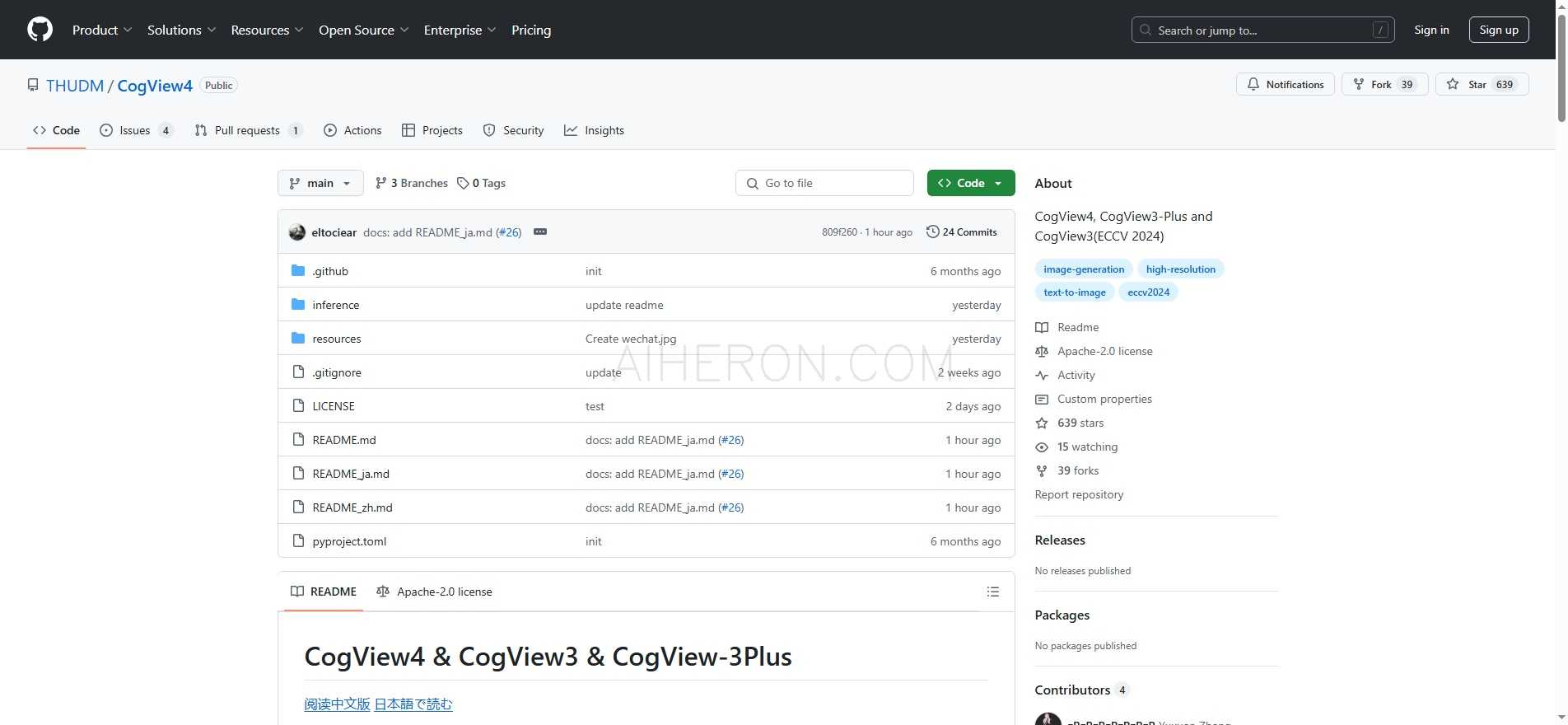Open #26 link in README_zh.md row
The width and height of the screenshot is (1568, 725).
730,507
